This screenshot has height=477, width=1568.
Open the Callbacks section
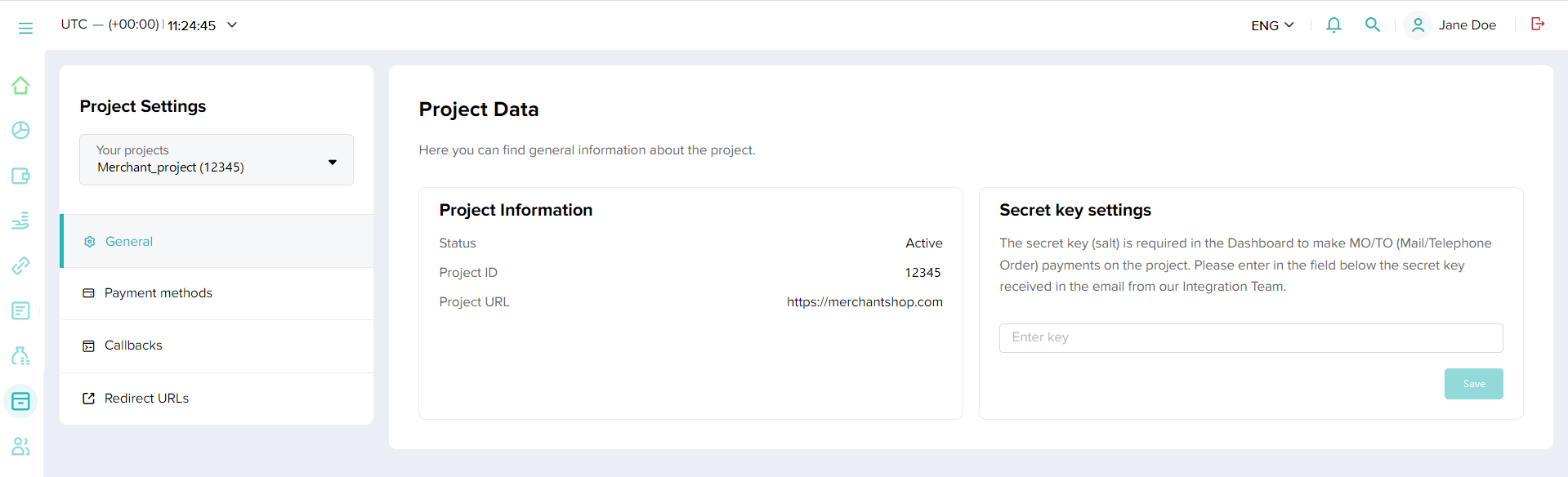(x=133, y=345)
